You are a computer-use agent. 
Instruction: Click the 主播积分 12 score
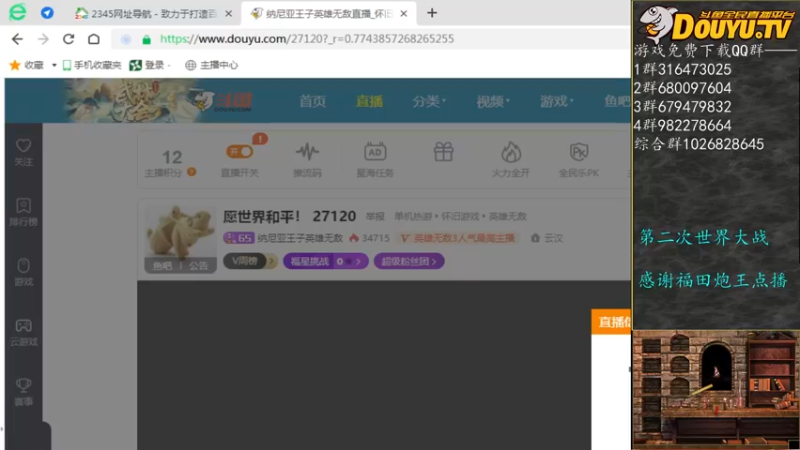172,157
